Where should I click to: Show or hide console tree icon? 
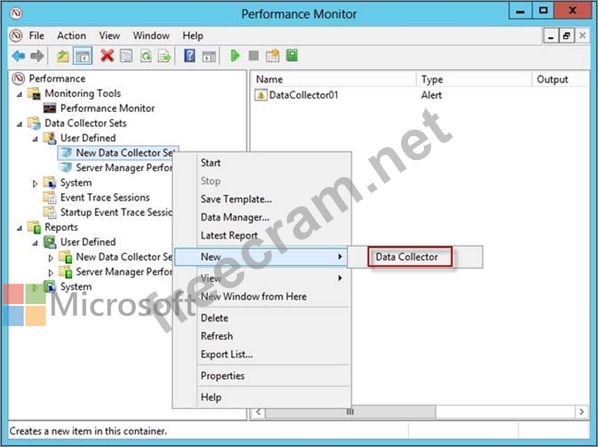click(x=83, y=56)
